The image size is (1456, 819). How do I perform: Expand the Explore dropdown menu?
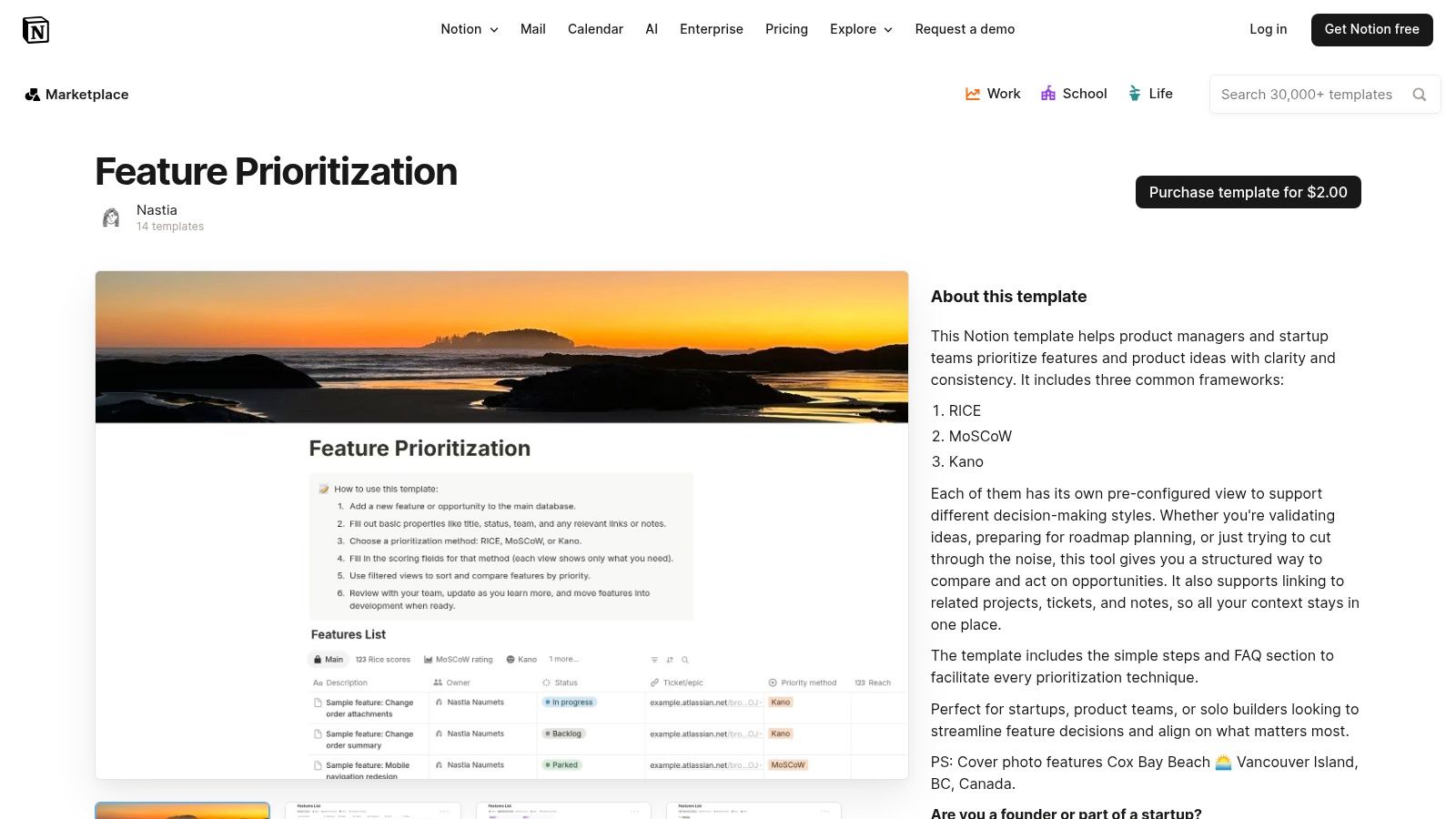[860, 29]
